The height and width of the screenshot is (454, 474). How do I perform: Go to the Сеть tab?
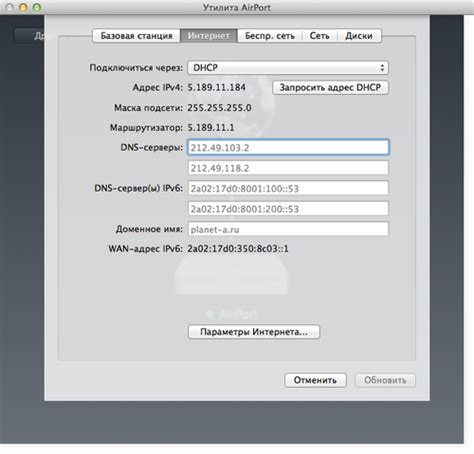coord(320,36)
